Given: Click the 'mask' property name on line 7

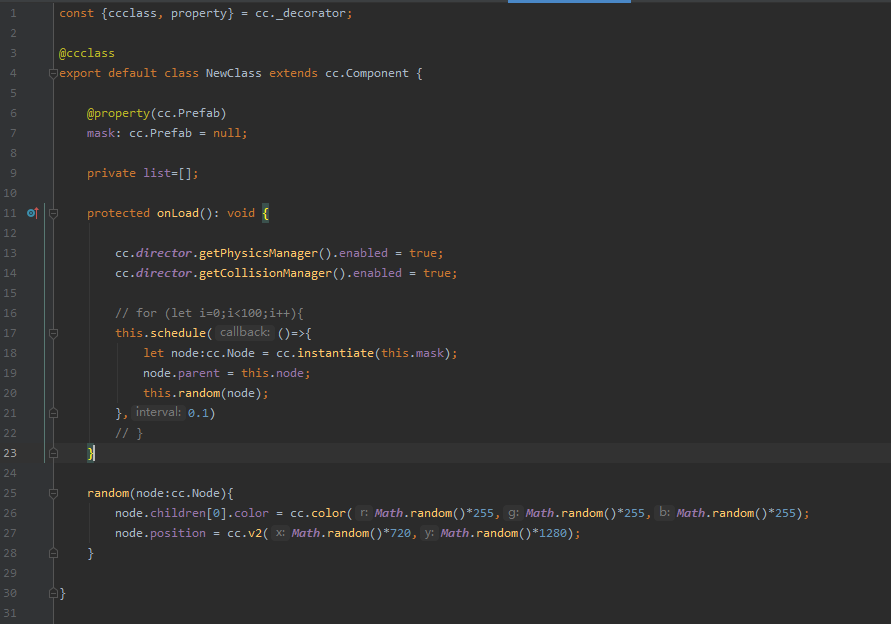Looking at the screenshot, I should click(x=101, y=133).
